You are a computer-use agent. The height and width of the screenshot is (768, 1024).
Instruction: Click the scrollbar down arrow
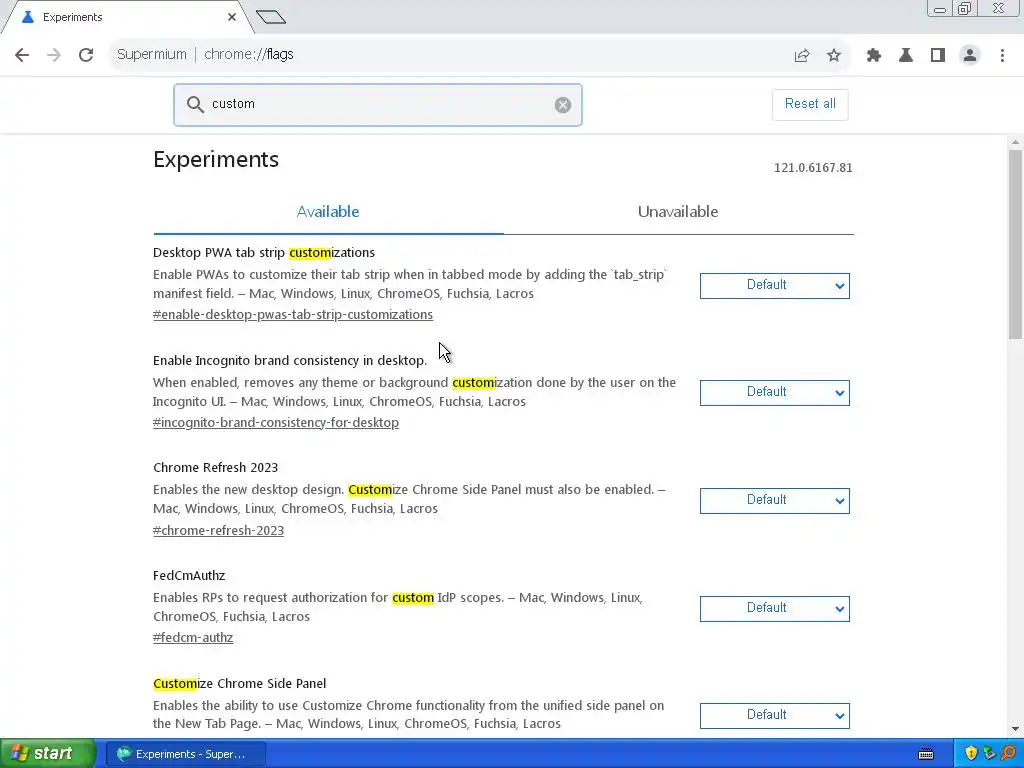click(x=1015, y=729)
